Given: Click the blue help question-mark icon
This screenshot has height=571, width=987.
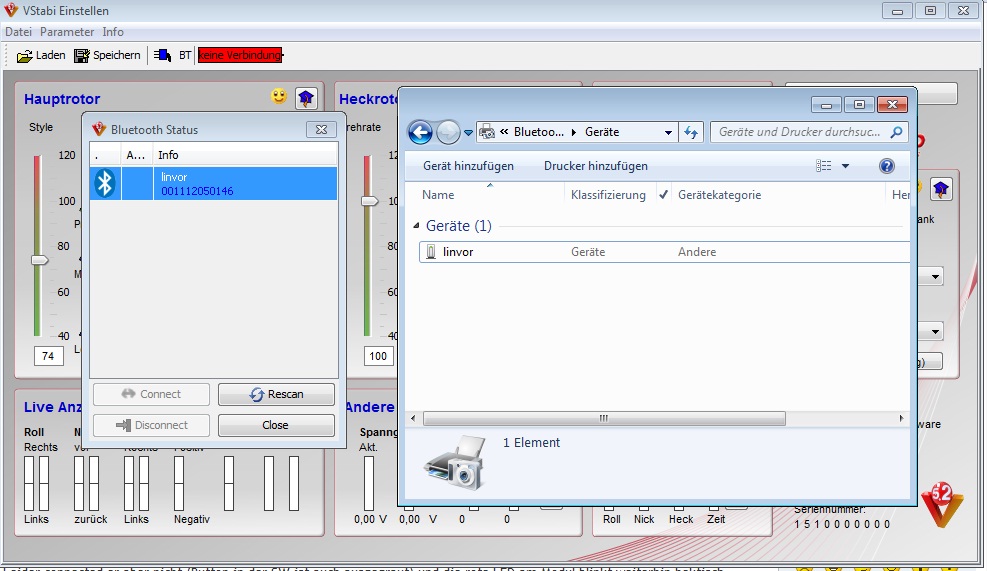Looking at the screenshot, I should point(886,166).
